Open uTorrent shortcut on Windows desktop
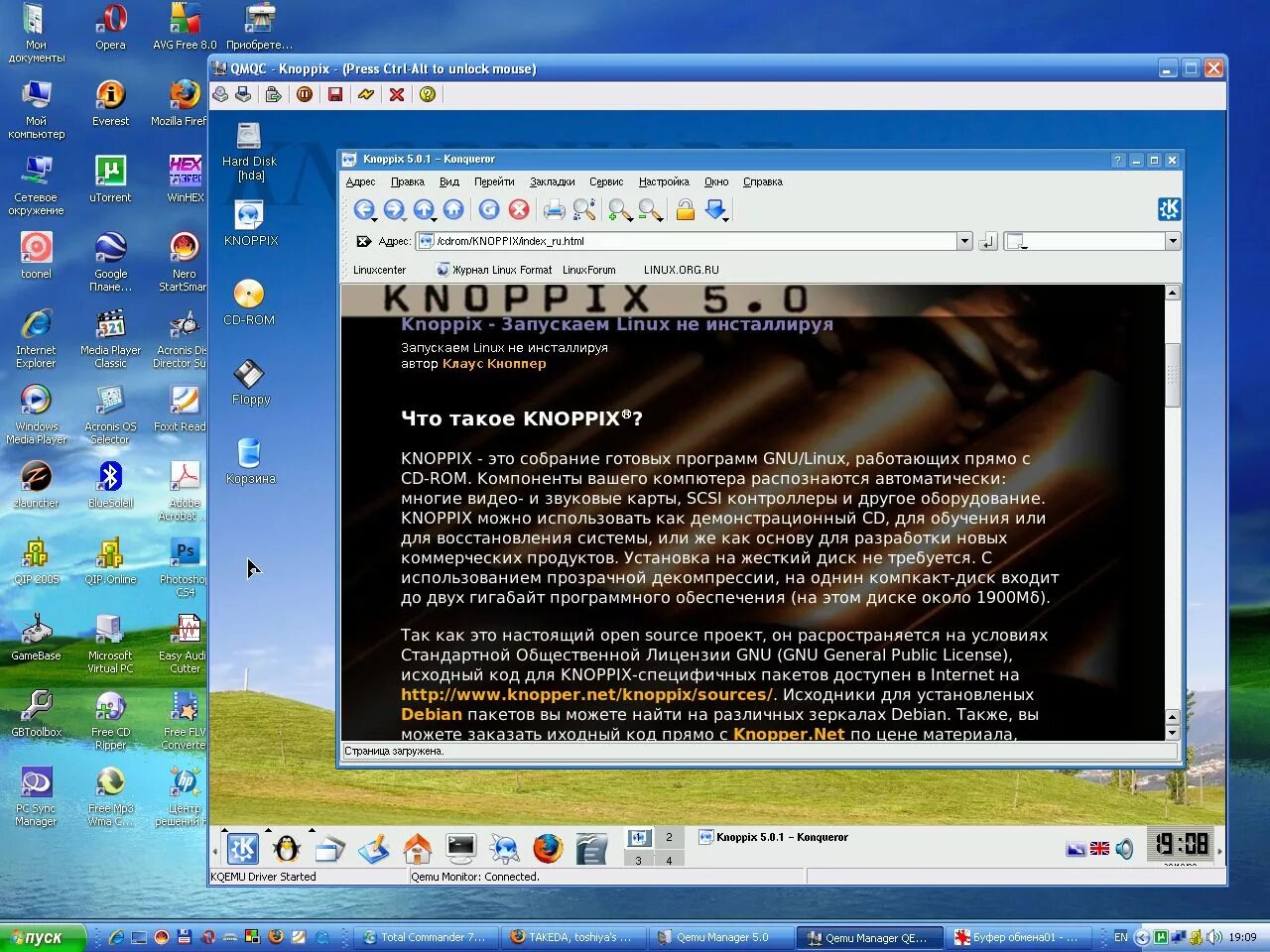 (x=110, y=179)
